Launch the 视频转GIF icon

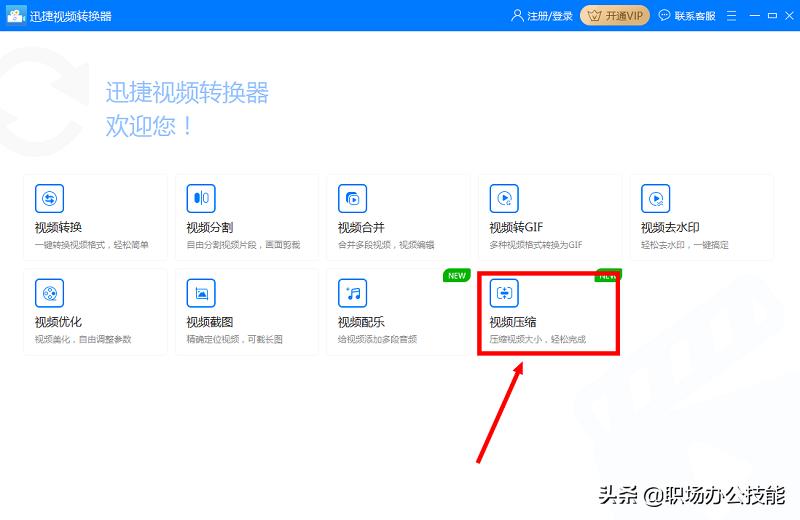(504, 199)
